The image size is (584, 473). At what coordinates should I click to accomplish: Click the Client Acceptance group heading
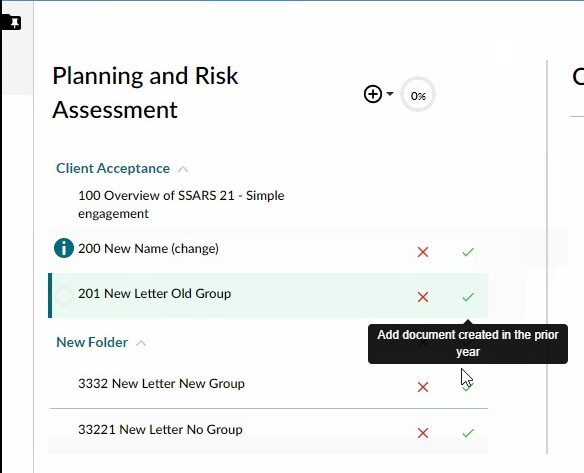click(x=113, y=168)
